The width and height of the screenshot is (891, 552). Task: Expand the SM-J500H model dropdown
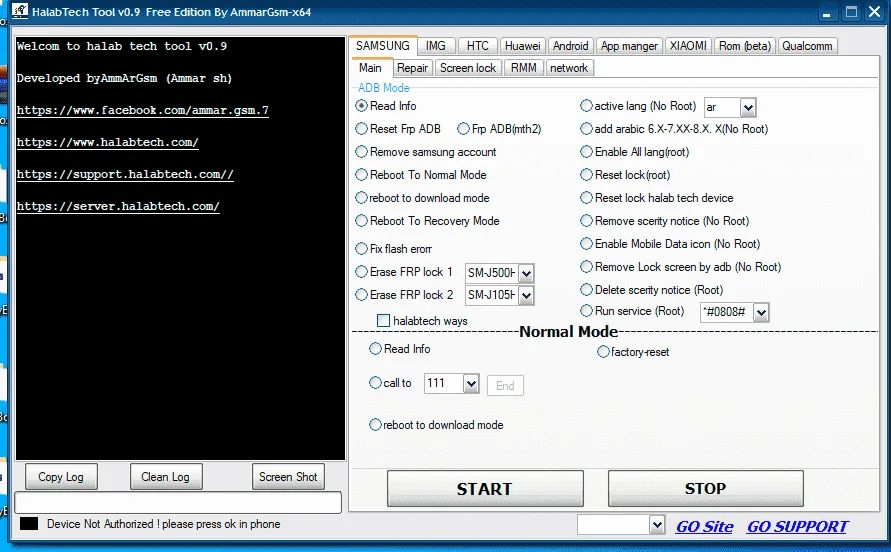(526, 273)
